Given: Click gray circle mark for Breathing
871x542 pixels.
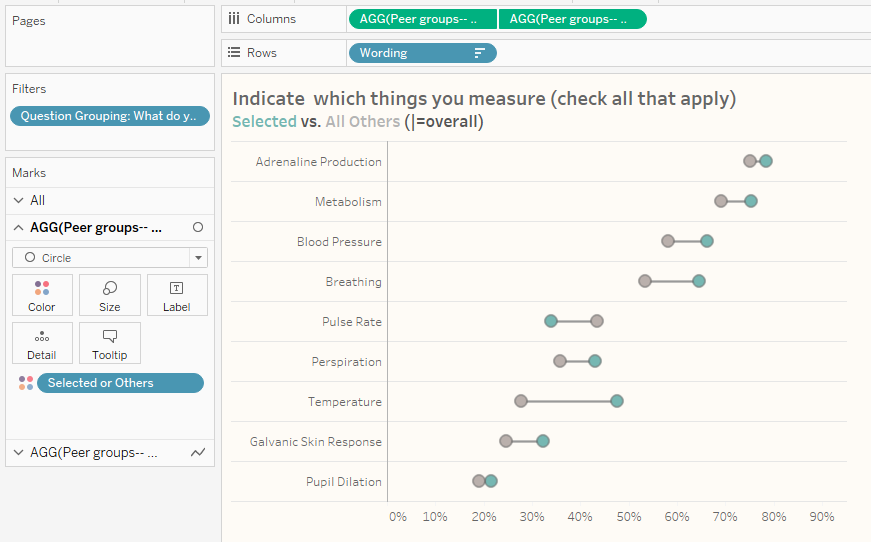Looking at the screenshot, I should (x=644, y=281).
